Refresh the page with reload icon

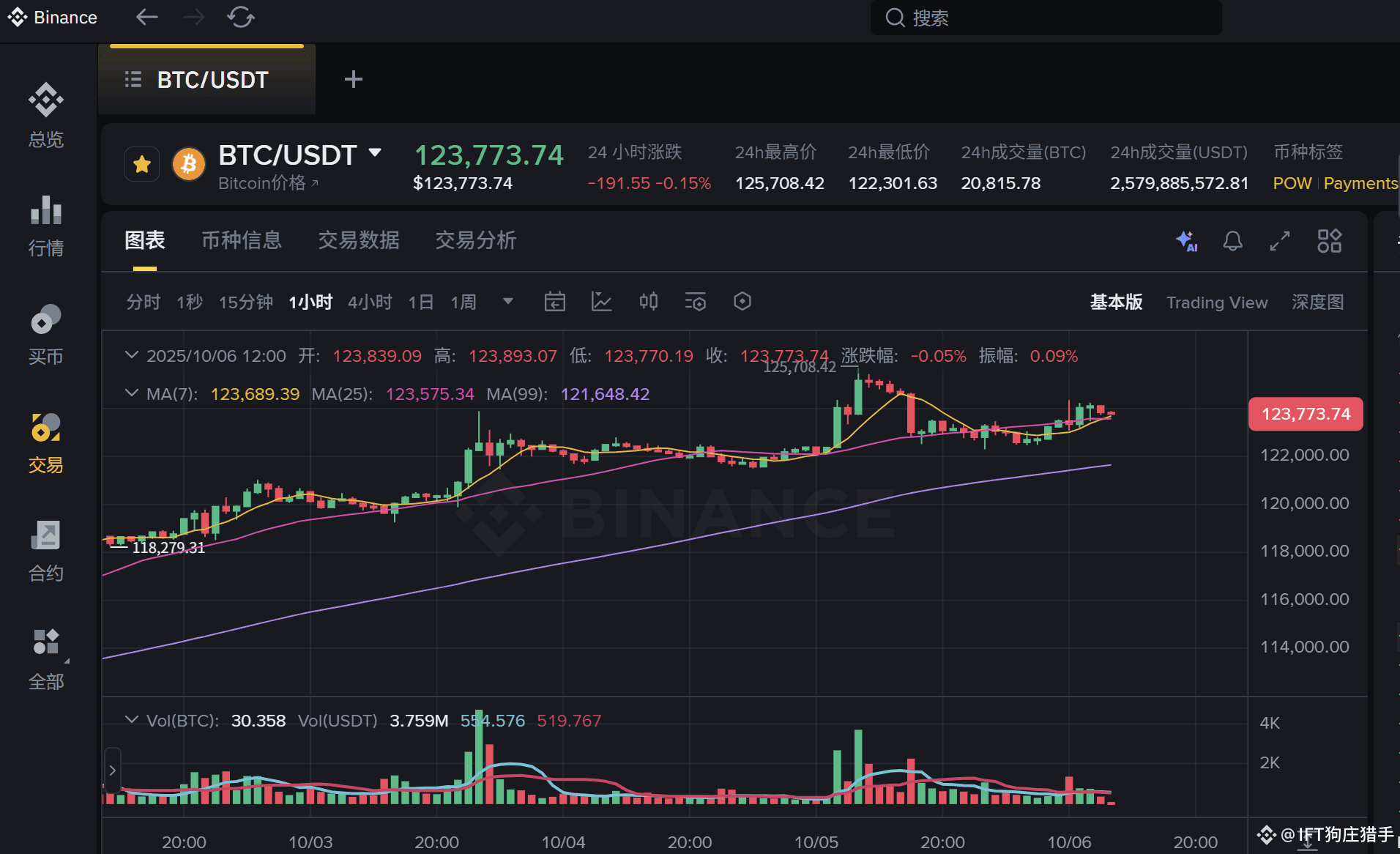coord(240,17)
